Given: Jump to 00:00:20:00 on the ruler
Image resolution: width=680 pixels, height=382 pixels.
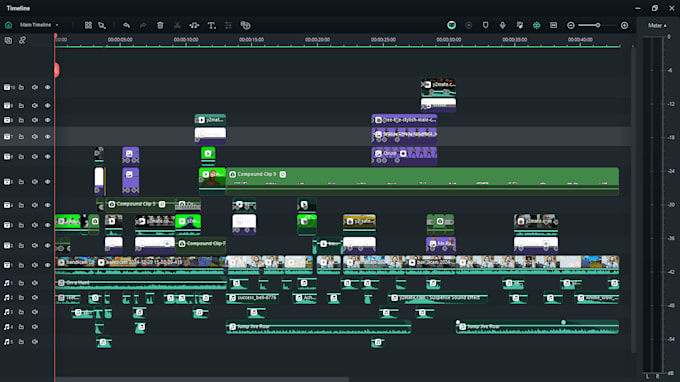Looking at the screenshot, I should point(317,39).
